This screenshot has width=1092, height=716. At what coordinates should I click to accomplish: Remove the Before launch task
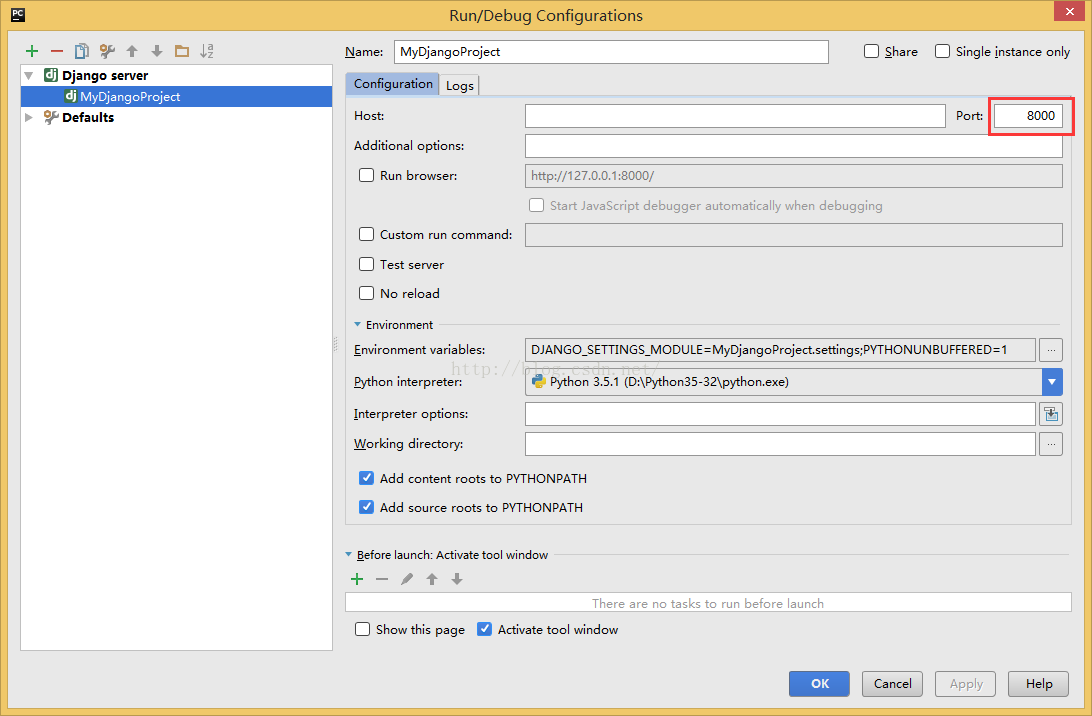pyautogui.click(x=382, y=579)
